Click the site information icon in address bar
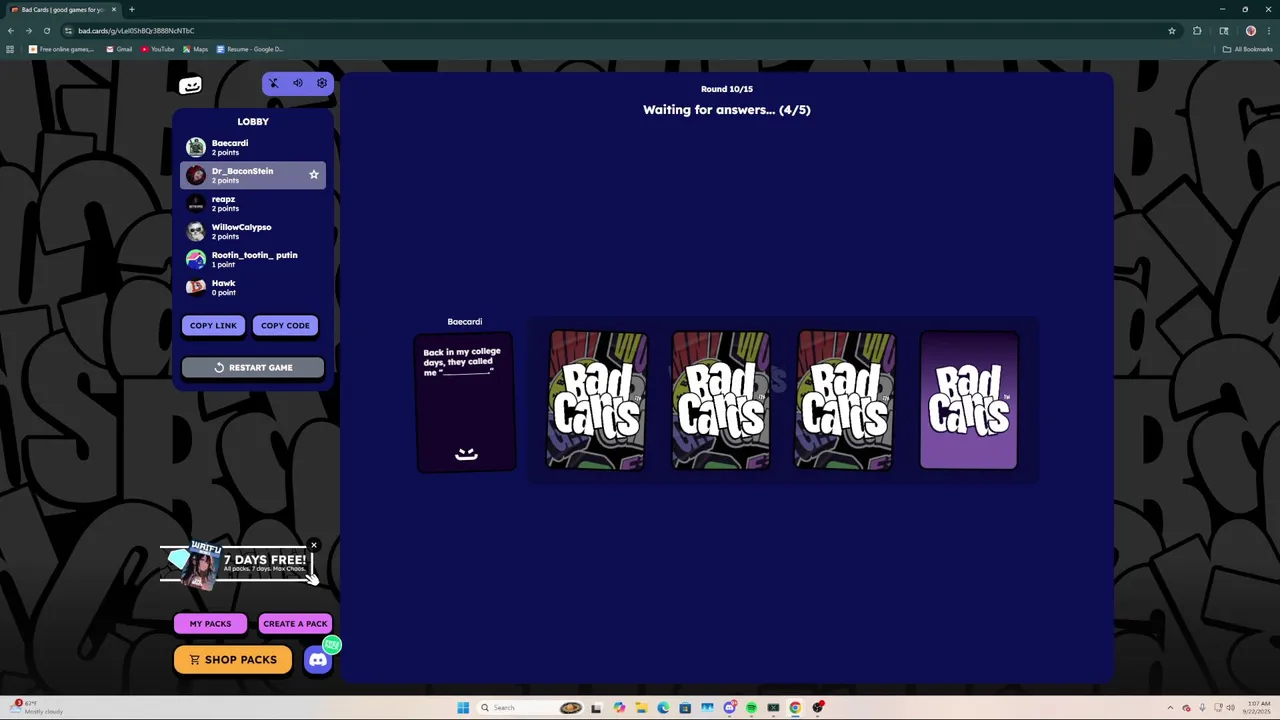The width and height of the screenshot is (1280, 720). (68, 31)
